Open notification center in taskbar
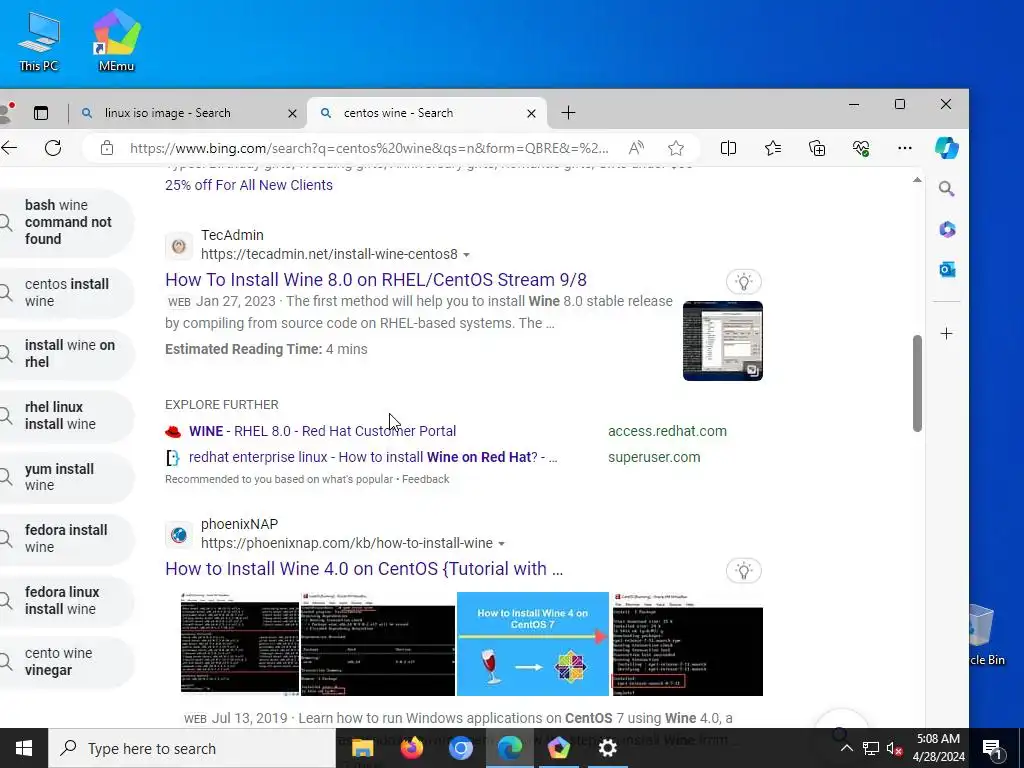Screen dimensions: 1024x768 [x=992, y=748]
